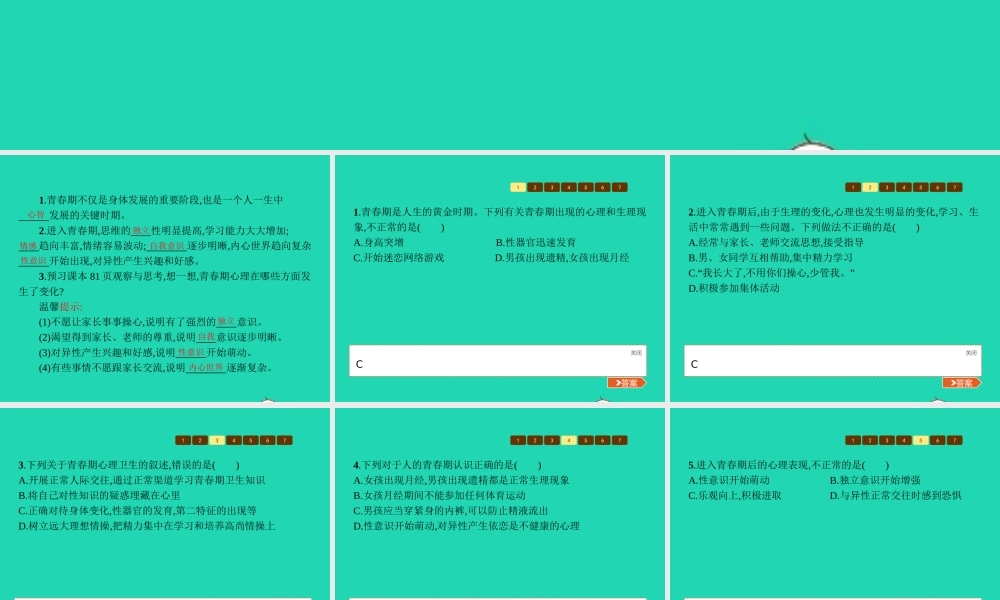The image size is (1000, 600).
Task: Select number tab 6 in question 2 slide
Action: click(x=937, y=187)
